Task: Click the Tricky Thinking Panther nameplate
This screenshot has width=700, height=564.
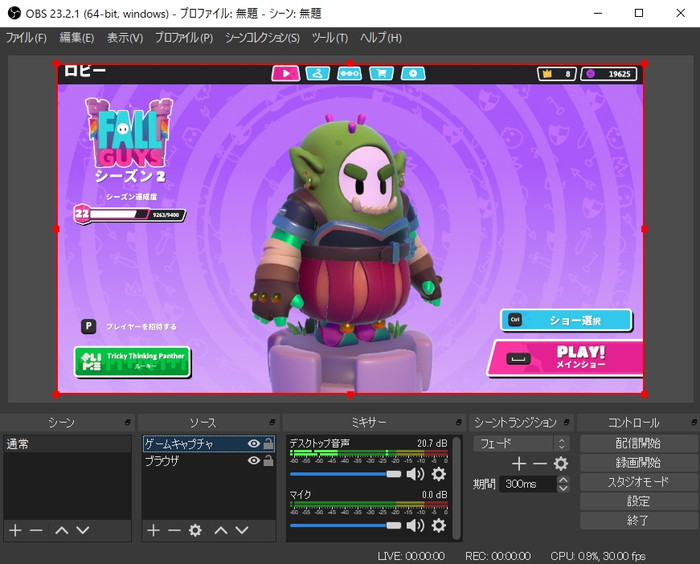Action: click(x=132, y=361)
